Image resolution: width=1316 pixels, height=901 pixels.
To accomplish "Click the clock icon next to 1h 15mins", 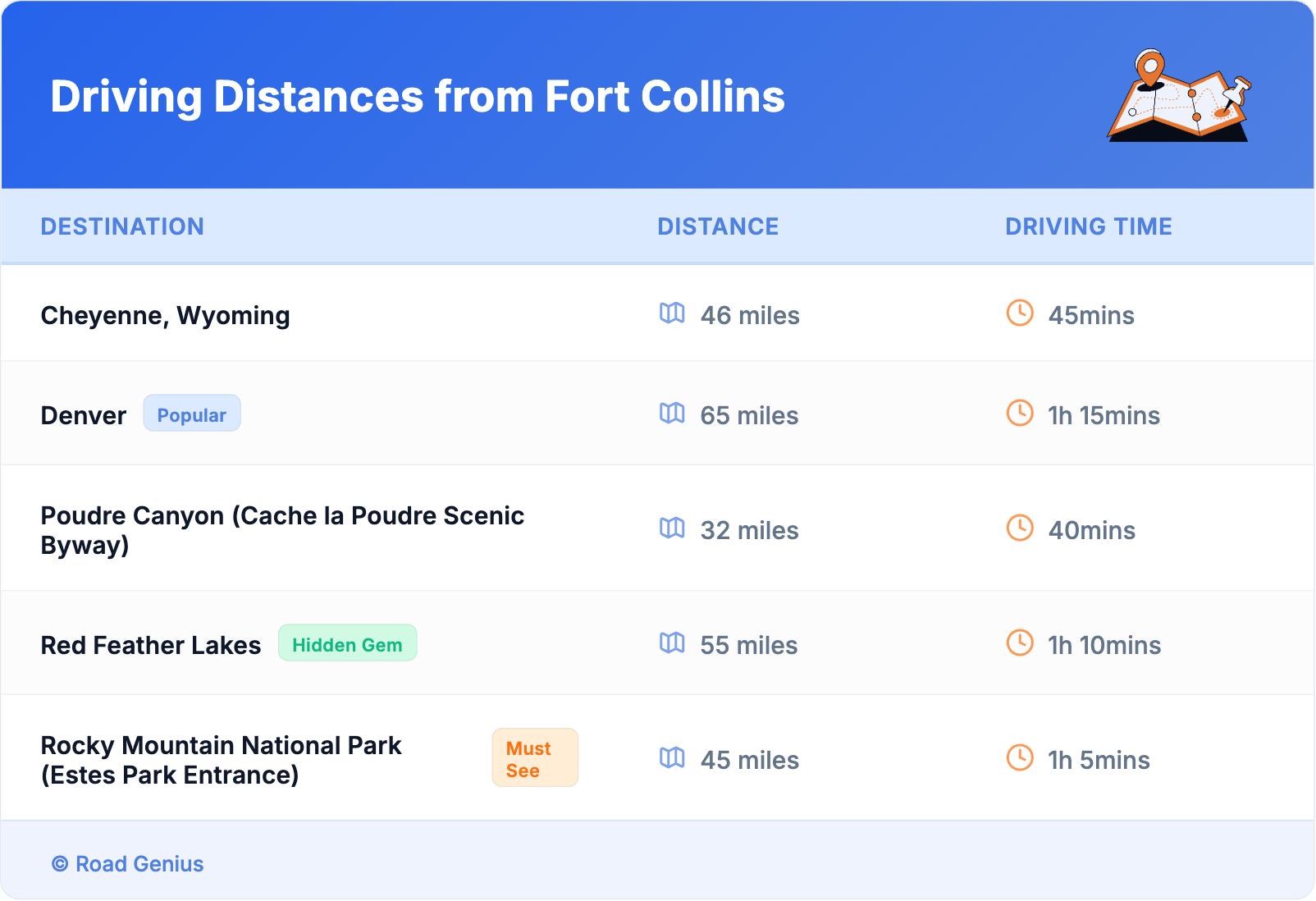I will coord(1020,414).
